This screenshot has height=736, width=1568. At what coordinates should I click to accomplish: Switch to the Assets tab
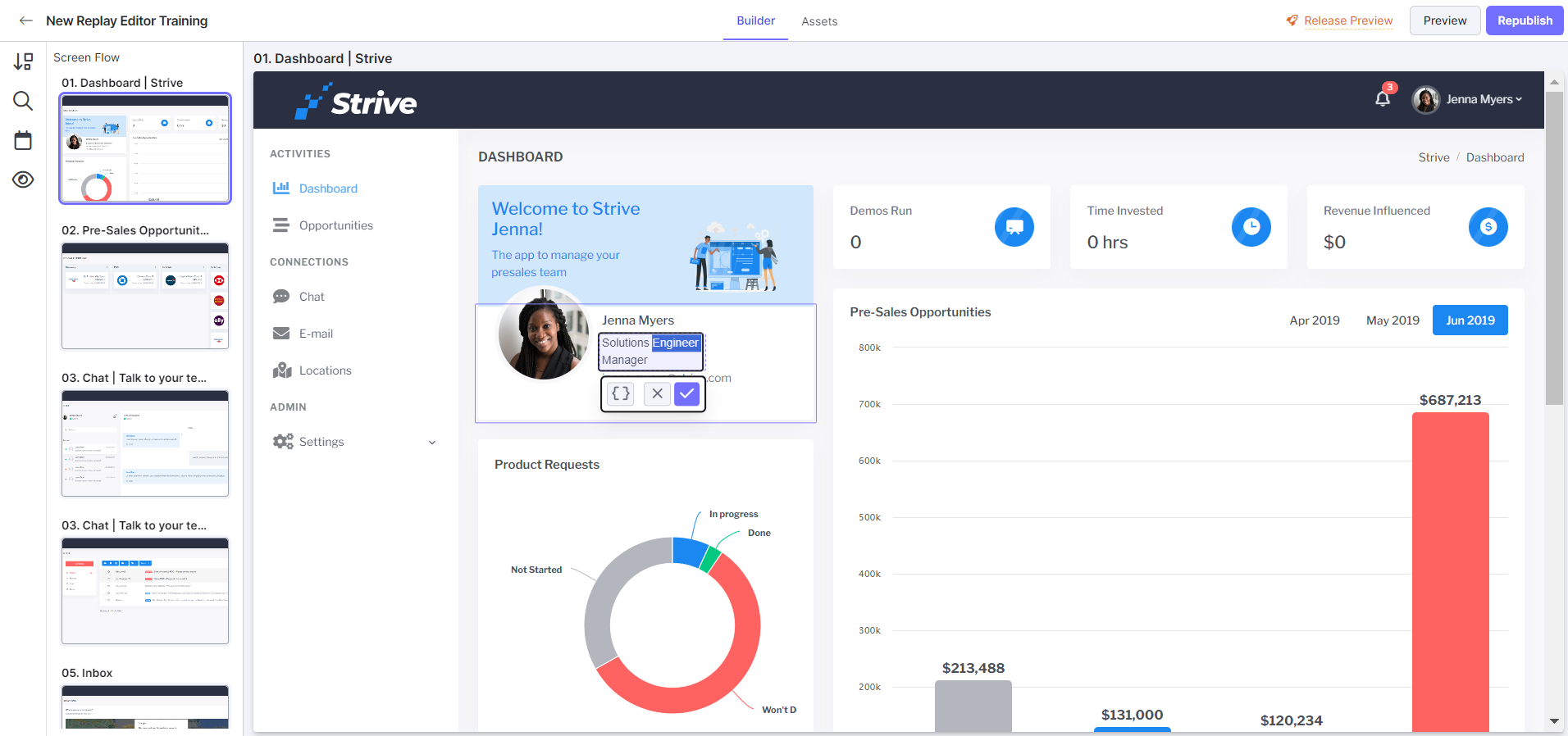(819, 21)
